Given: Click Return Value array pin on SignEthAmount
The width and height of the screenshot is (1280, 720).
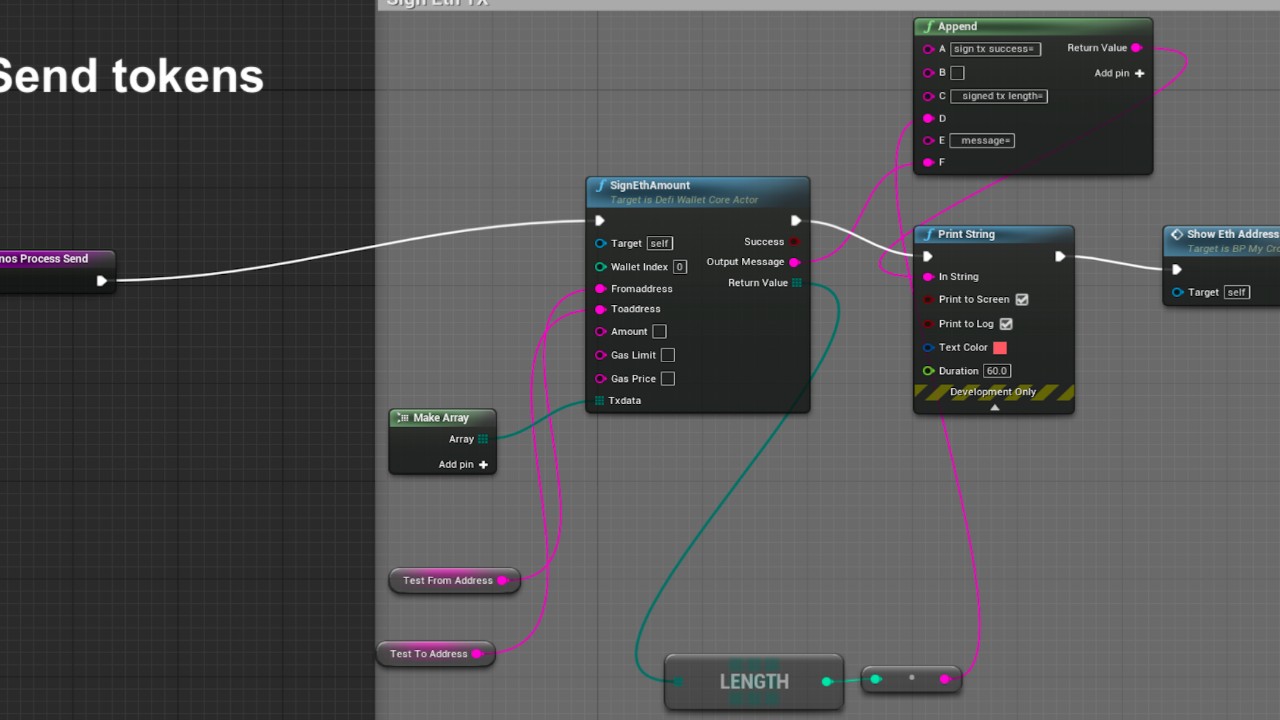Looking at the screenshot, I should click(x=797, y=283).
